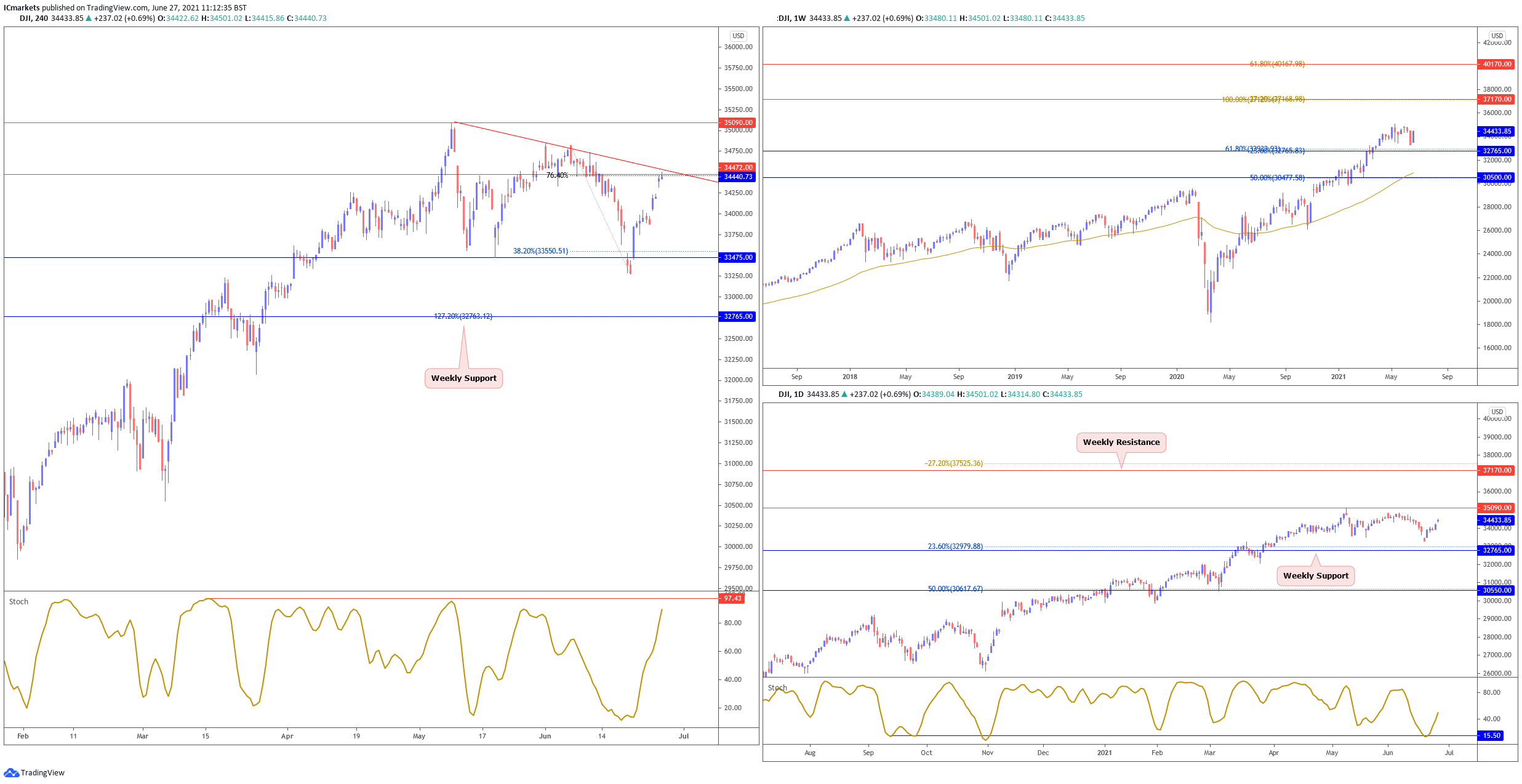
Task: Click the 30550.00 label on daily chart
Action: click(x=1496, y=590)
